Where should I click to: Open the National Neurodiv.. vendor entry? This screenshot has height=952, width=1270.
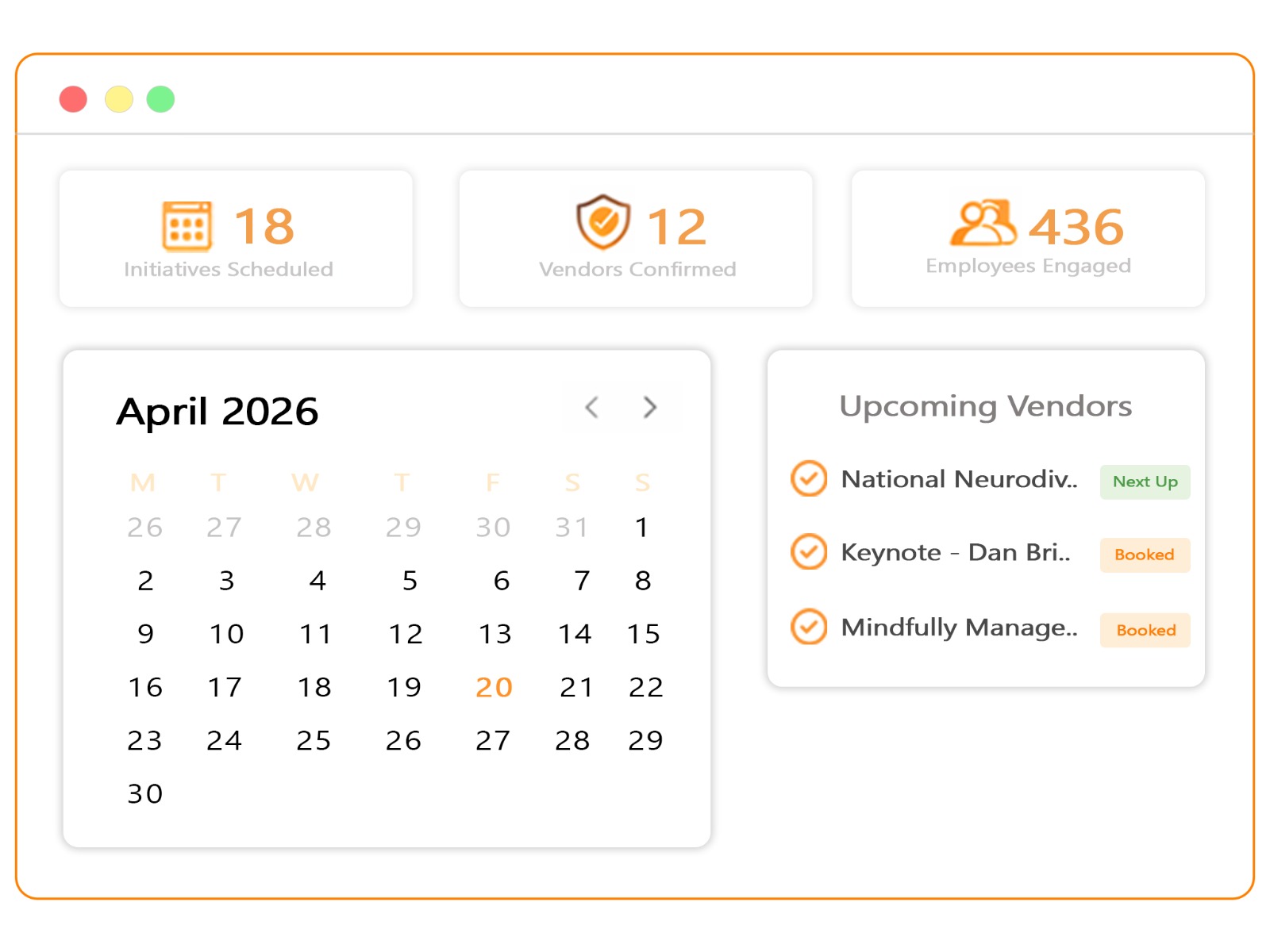click(959, 479)
